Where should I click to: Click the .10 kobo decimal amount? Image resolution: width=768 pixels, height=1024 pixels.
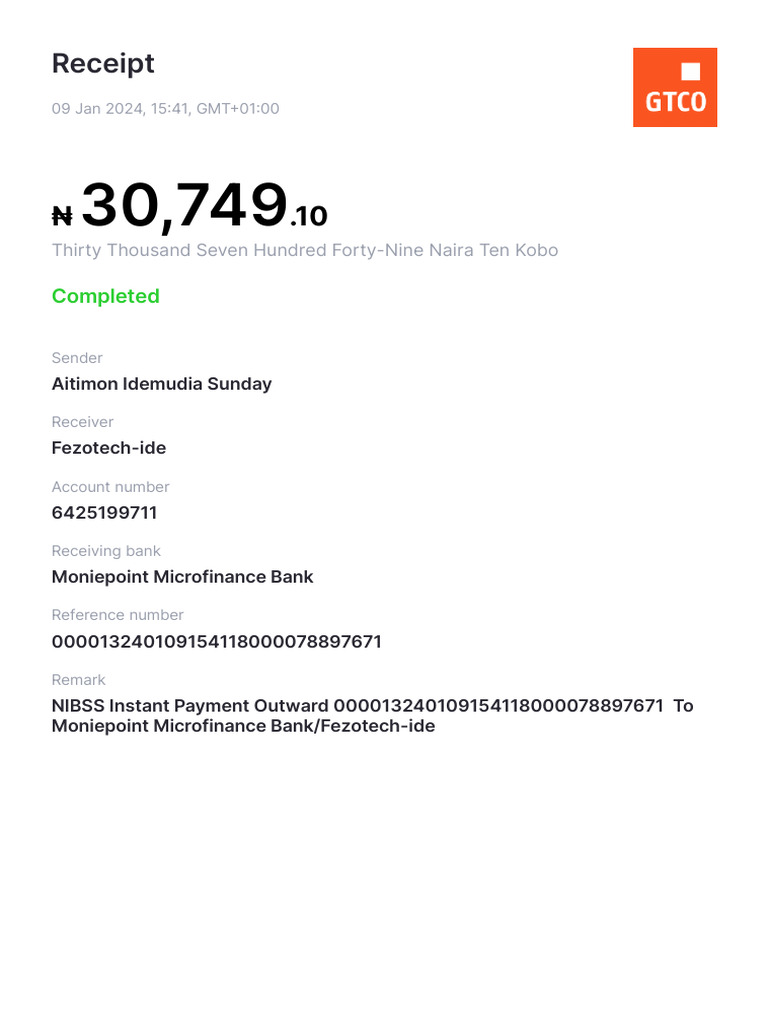click(x=309, y=216)
